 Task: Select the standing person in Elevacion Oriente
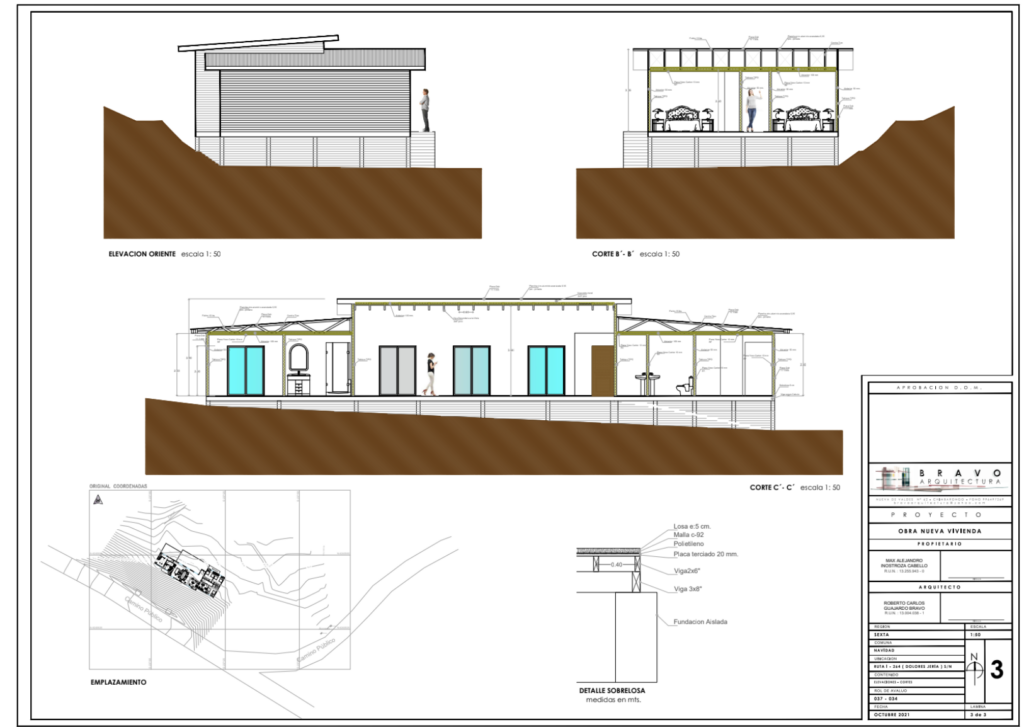pos(425,110)
